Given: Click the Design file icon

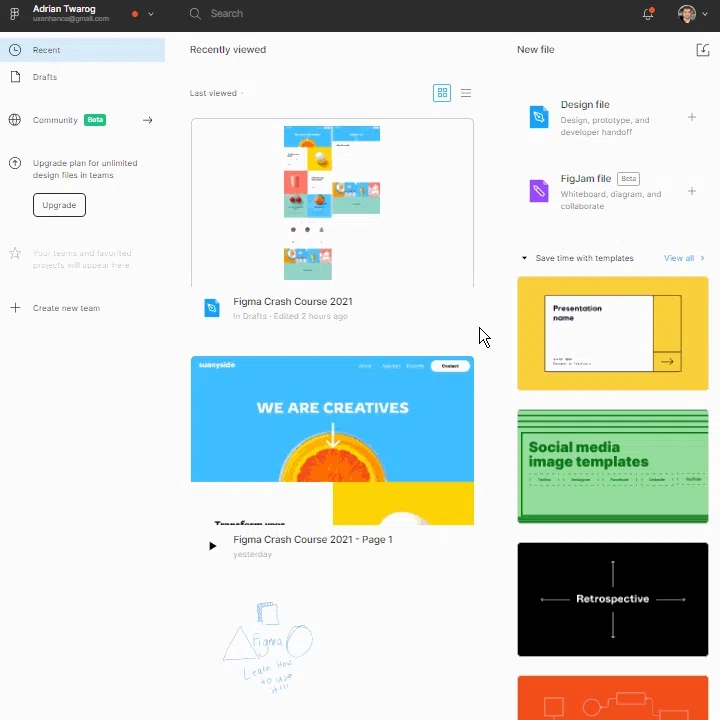Looking at the screenshot, I should tap(539, 117).
